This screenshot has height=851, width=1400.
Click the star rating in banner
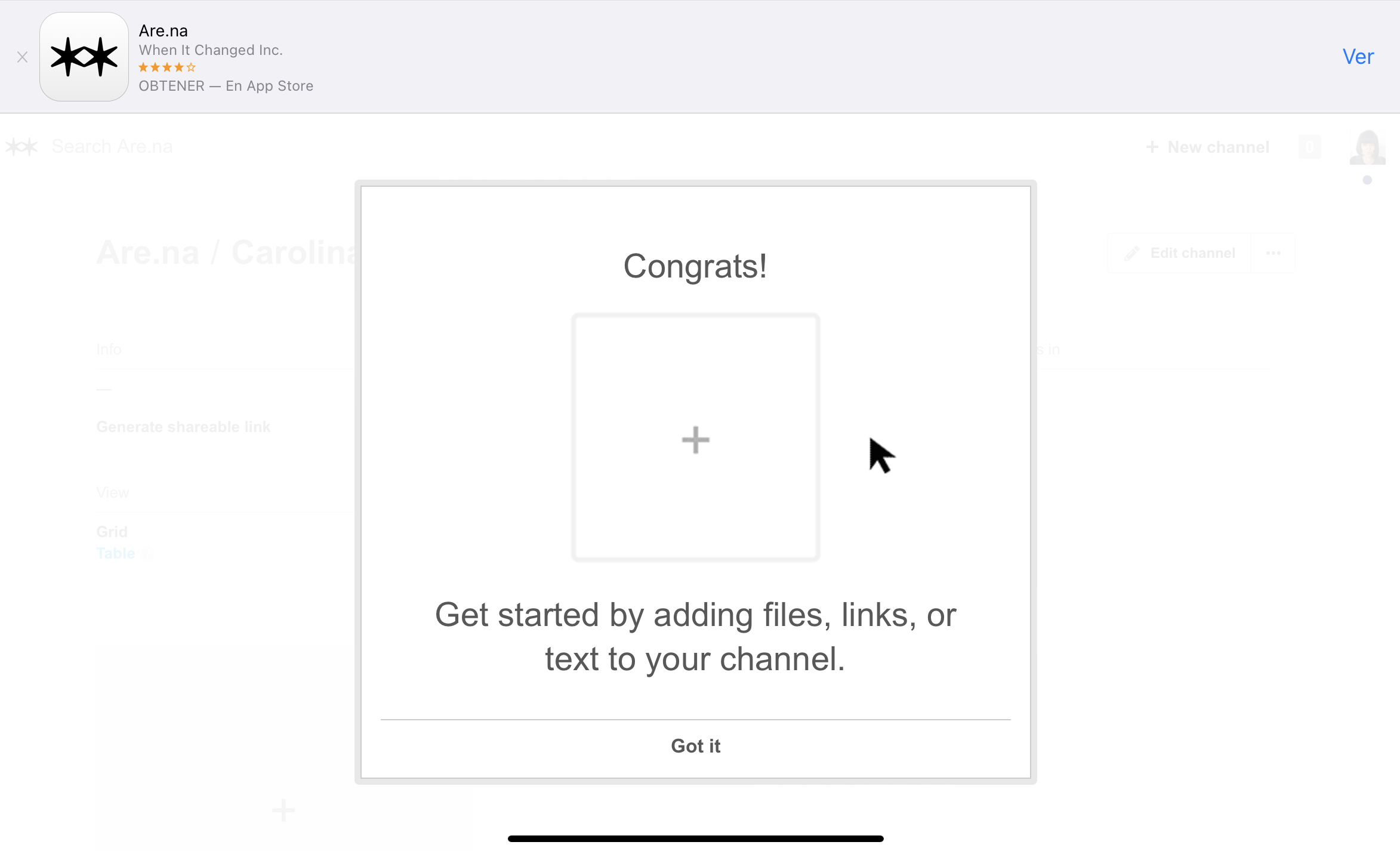[167, 67]
